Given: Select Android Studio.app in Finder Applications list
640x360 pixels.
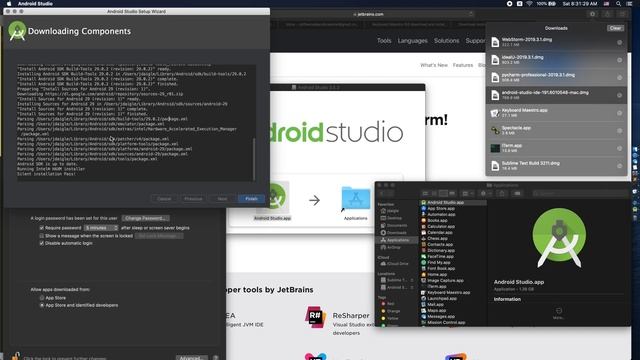Looking at the screenshot, I should coord(453,202).
